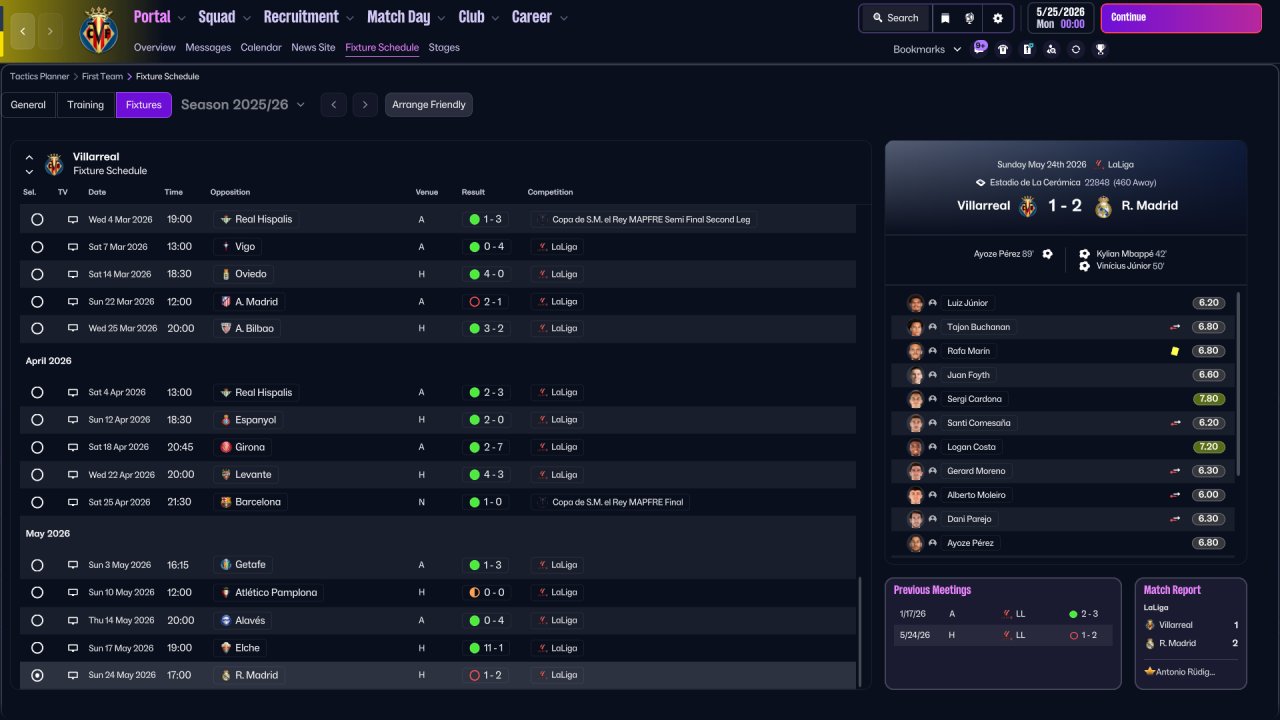Click the Continue button
This screenshot has height=720, width=1280.
tap(1181, 18)
